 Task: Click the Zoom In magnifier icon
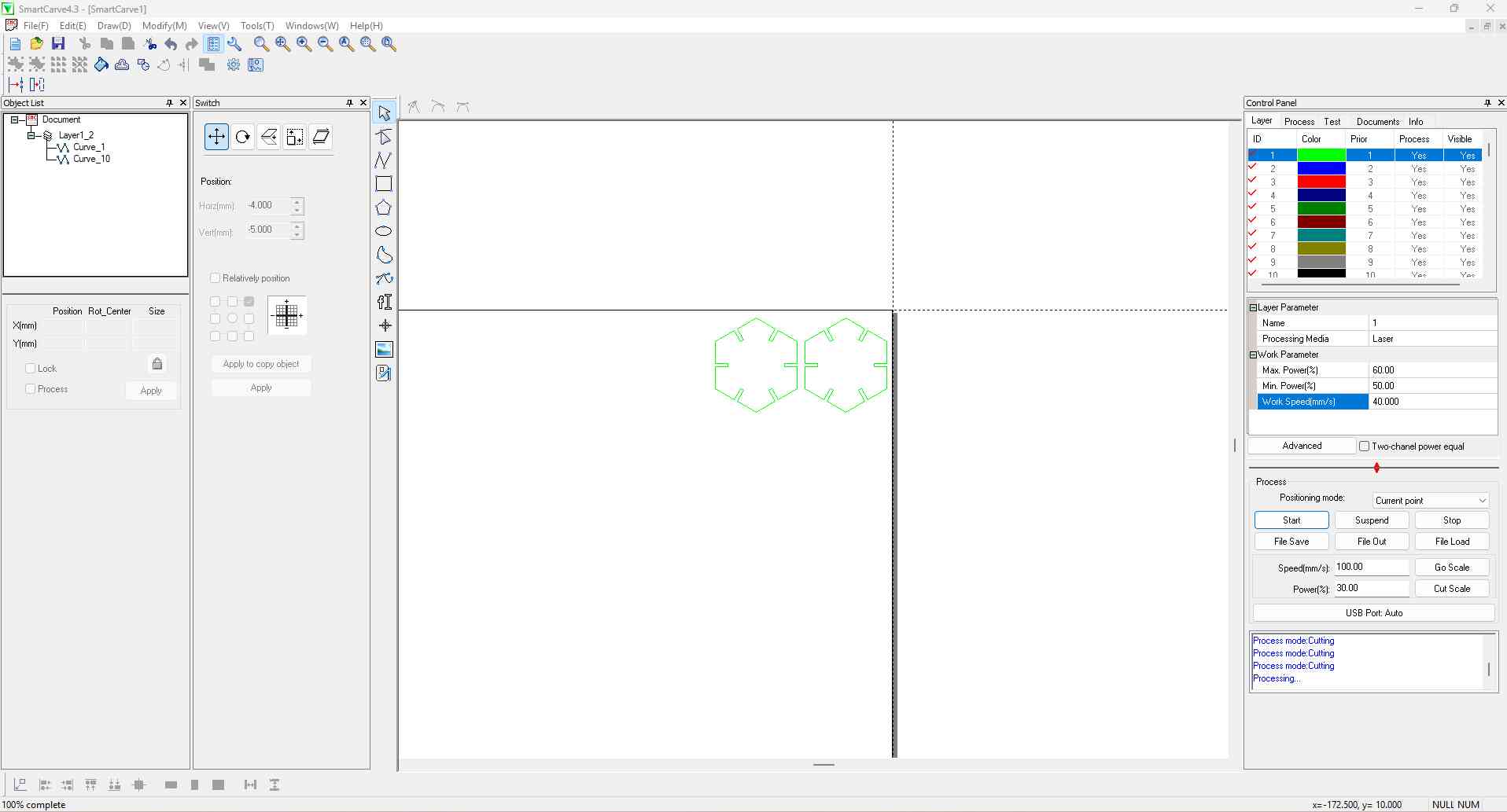pyautogui.click(x=304, y=44)
